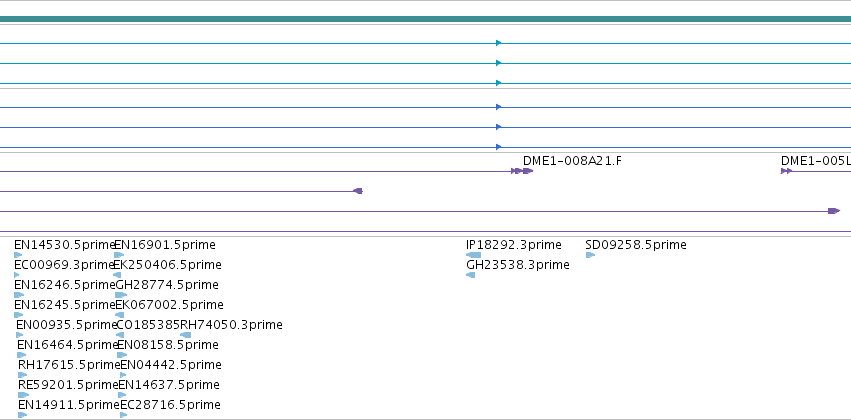
Task: Click the arrow glyph beneath EK067002.5prime
Action: pyautogui.click(x=119, y=315)
